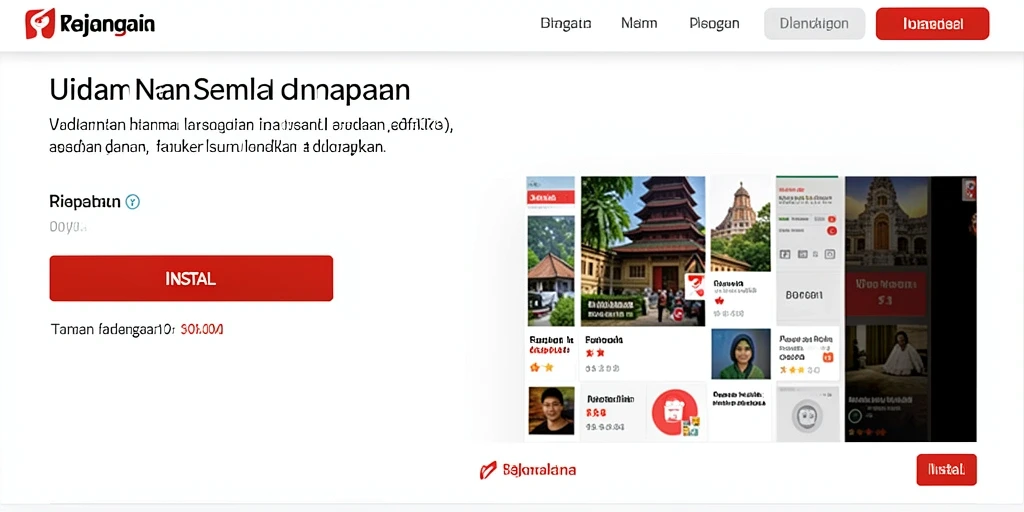Click the red banner on dark panel
Viewport: 1024px width, 512px height.
tap(886, 294)
